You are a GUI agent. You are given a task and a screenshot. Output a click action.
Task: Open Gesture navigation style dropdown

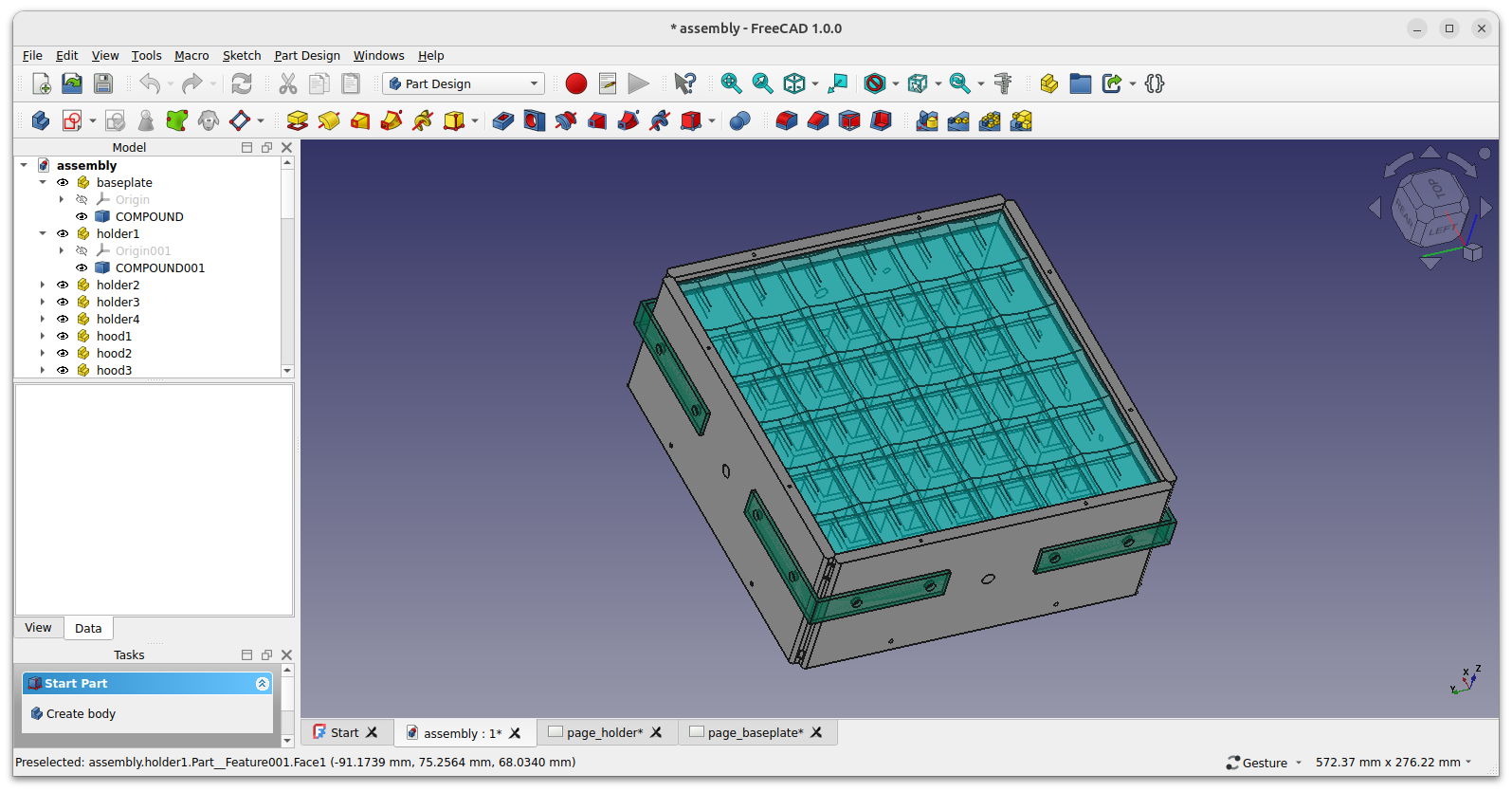[x=1264, y=763]
